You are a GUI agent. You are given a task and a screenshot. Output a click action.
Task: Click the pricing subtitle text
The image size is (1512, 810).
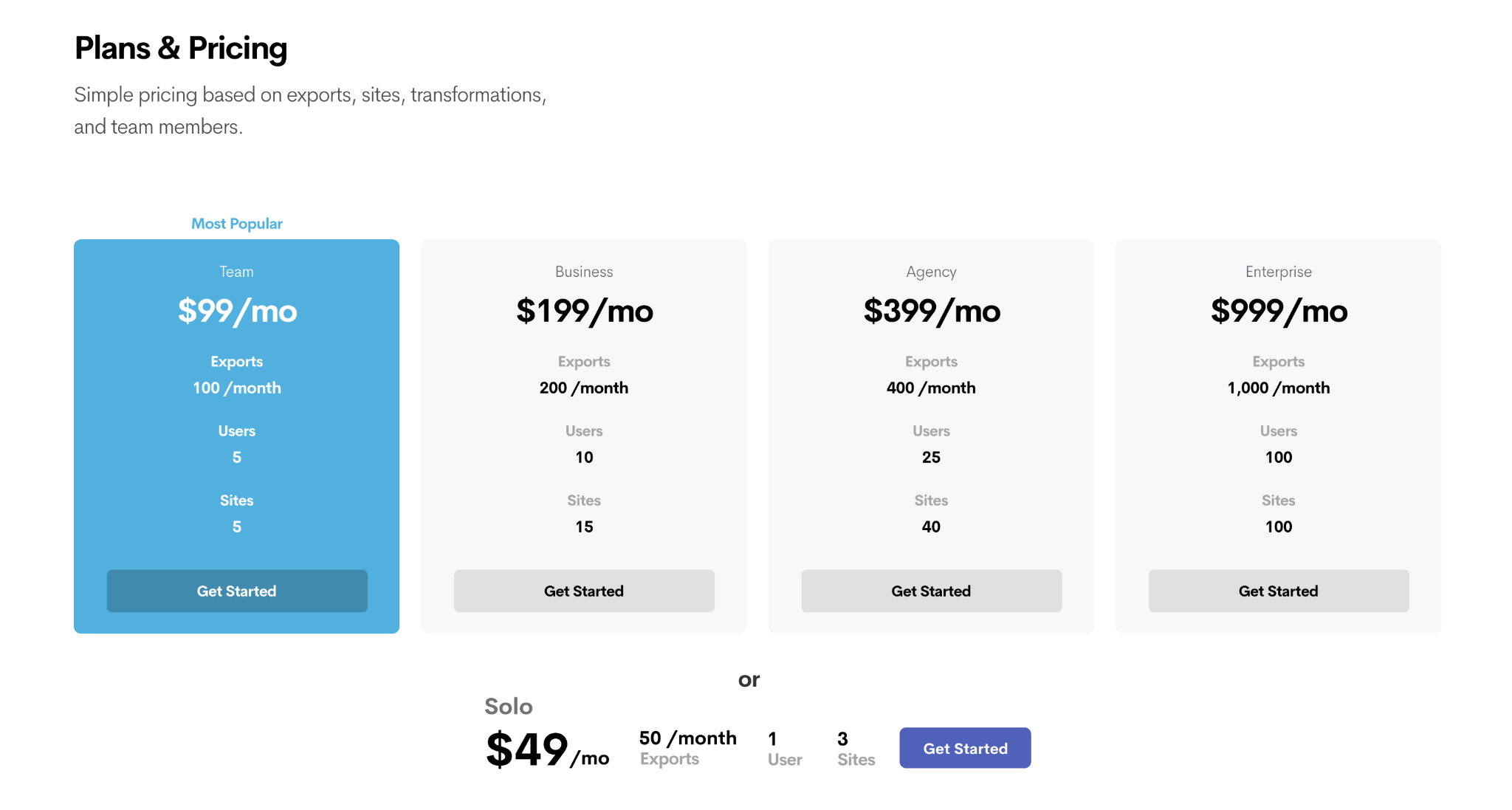pyautogui.click(x=310, y=111)
